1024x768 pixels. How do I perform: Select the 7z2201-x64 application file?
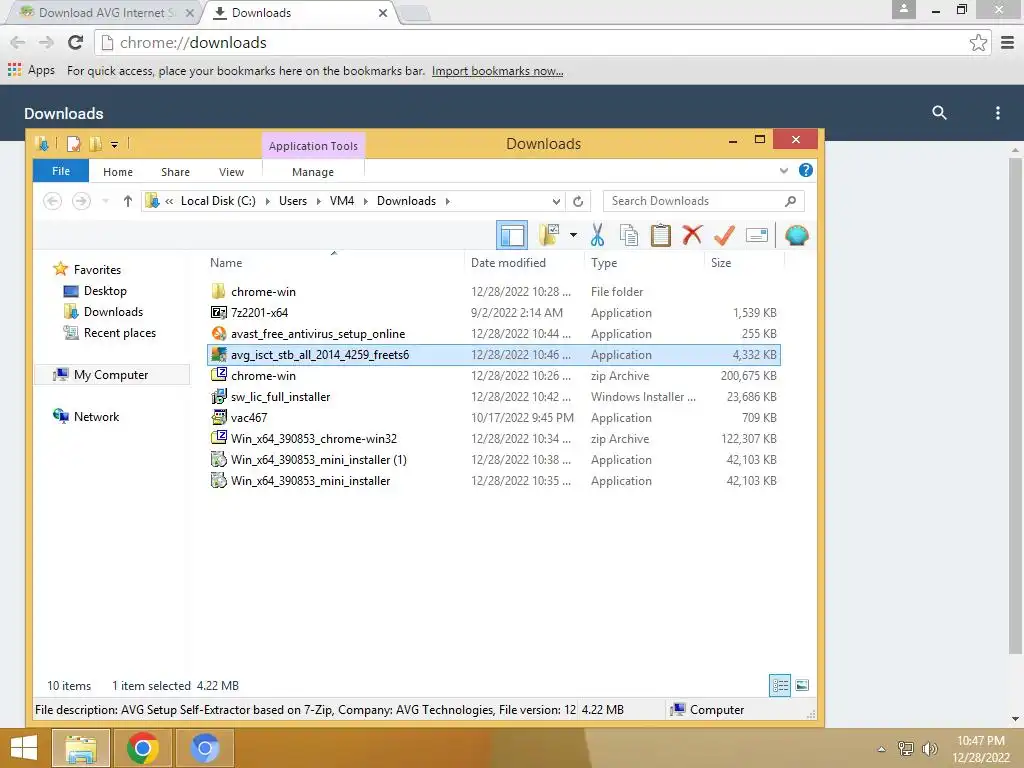coord(494,312)
